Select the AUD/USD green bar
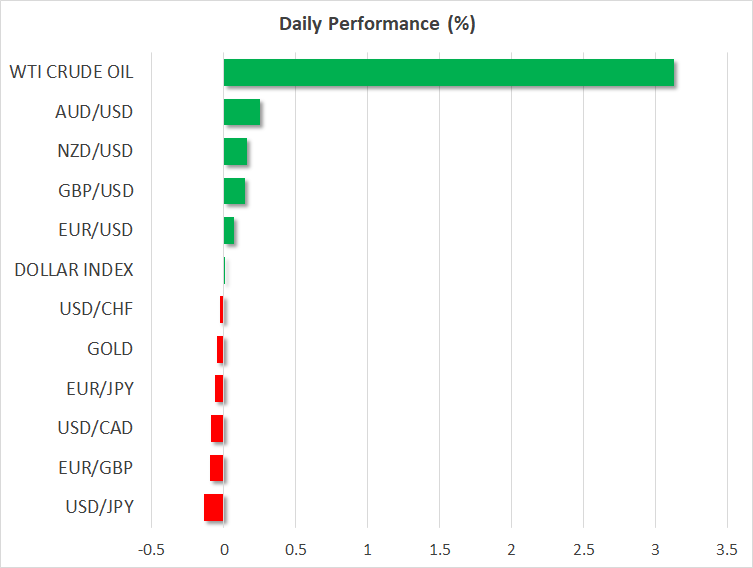Image resolution: width=753 pixels, height=568 pixels. (241, 112)
